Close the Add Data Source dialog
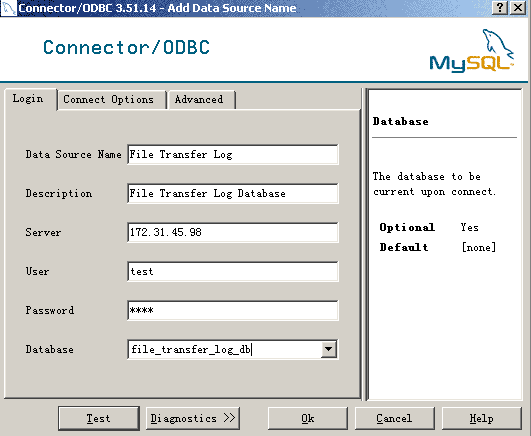This screenshot has height=436, width=531. coord(518,7)
